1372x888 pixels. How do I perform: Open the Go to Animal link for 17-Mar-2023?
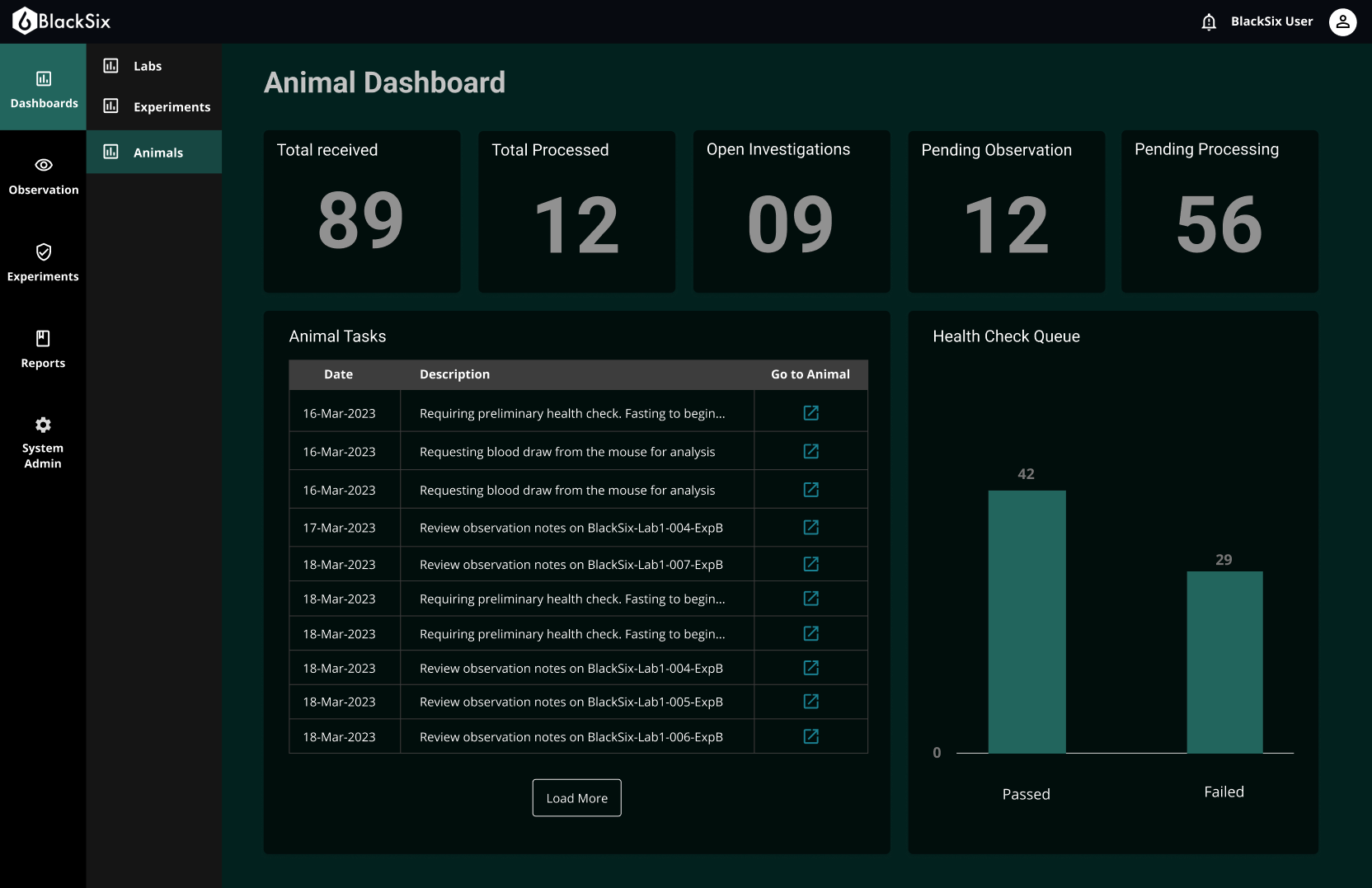point(811,527)
